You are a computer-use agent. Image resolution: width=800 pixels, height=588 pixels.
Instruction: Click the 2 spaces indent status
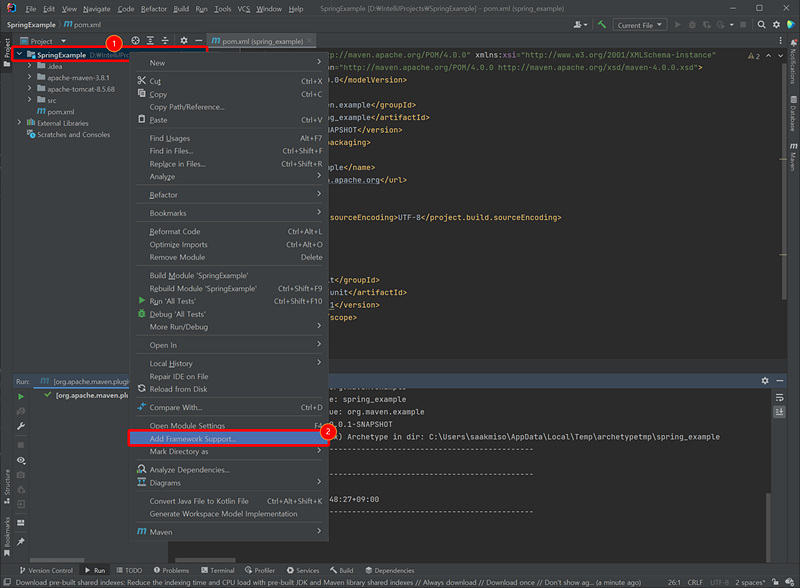click(x=749, y=582)
